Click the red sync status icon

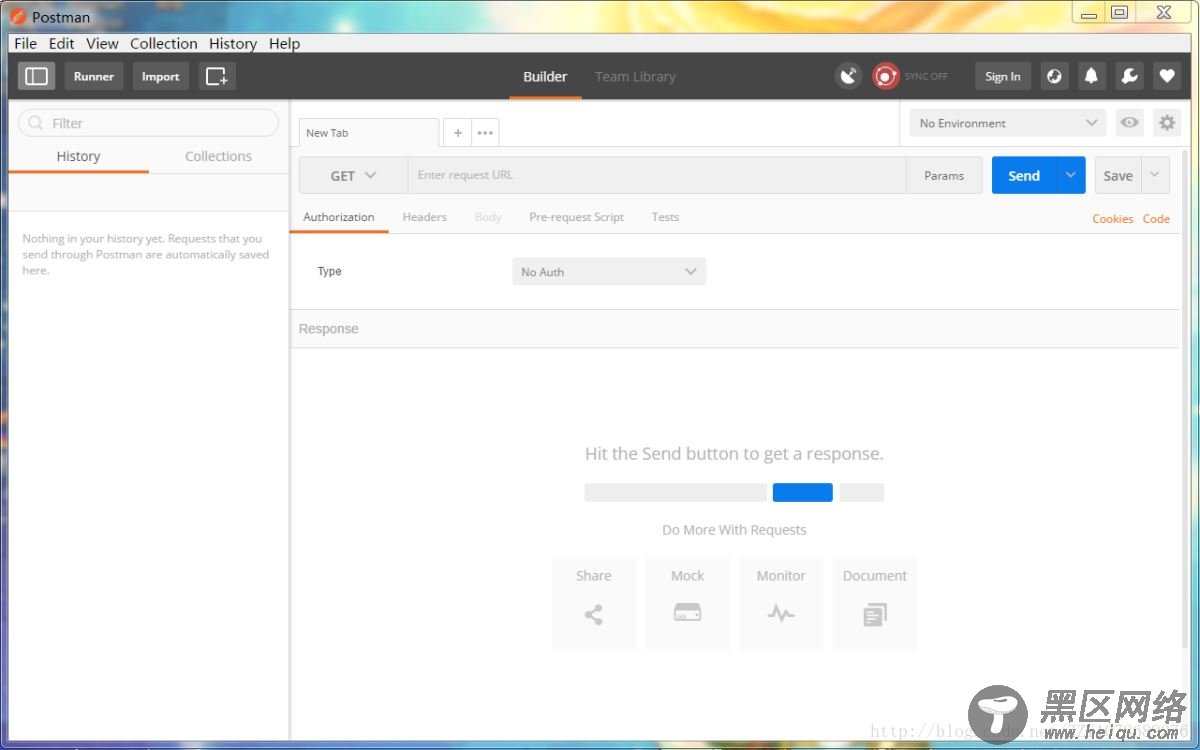click(885, 76)
